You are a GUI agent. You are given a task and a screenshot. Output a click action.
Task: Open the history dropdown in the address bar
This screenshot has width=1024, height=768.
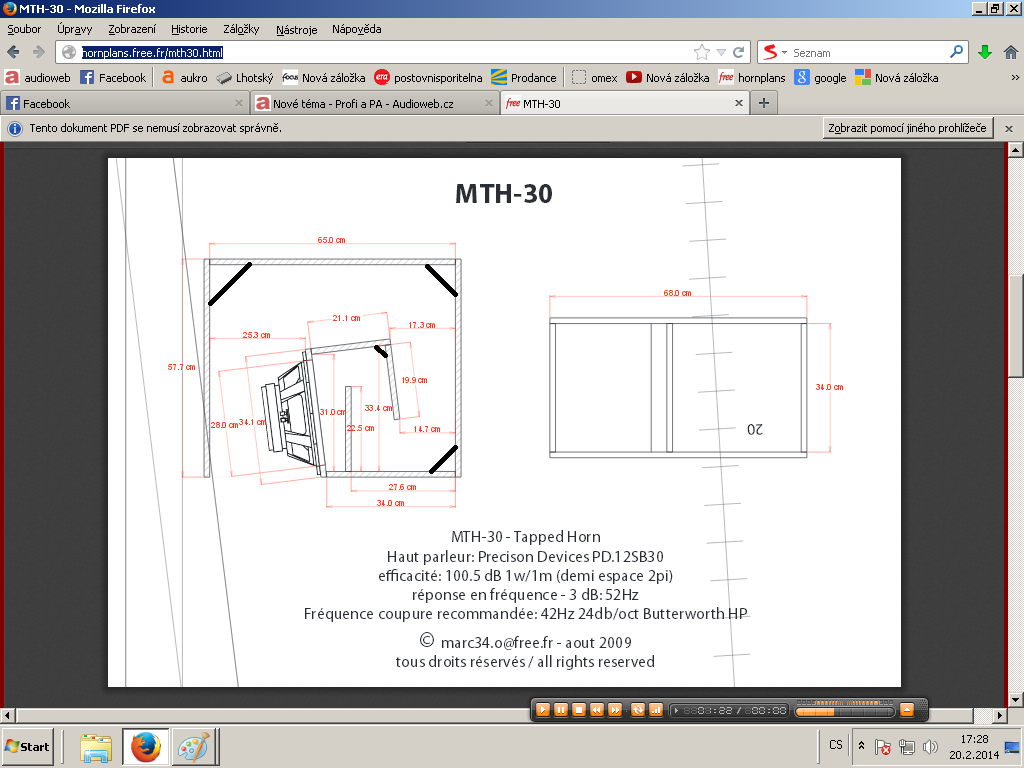point(721,52)
